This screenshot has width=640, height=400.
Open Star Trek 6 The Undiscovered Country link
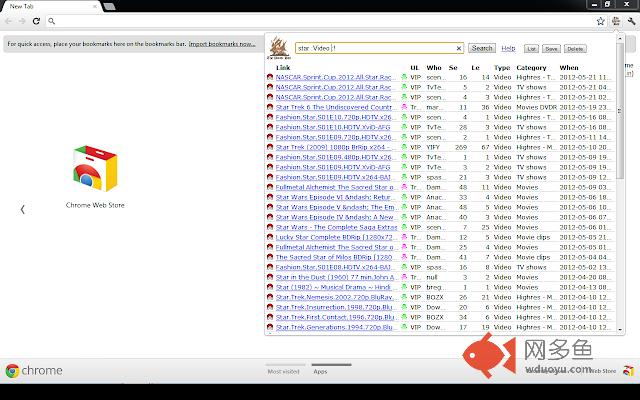pyautogui.click(x=336, y=107)
